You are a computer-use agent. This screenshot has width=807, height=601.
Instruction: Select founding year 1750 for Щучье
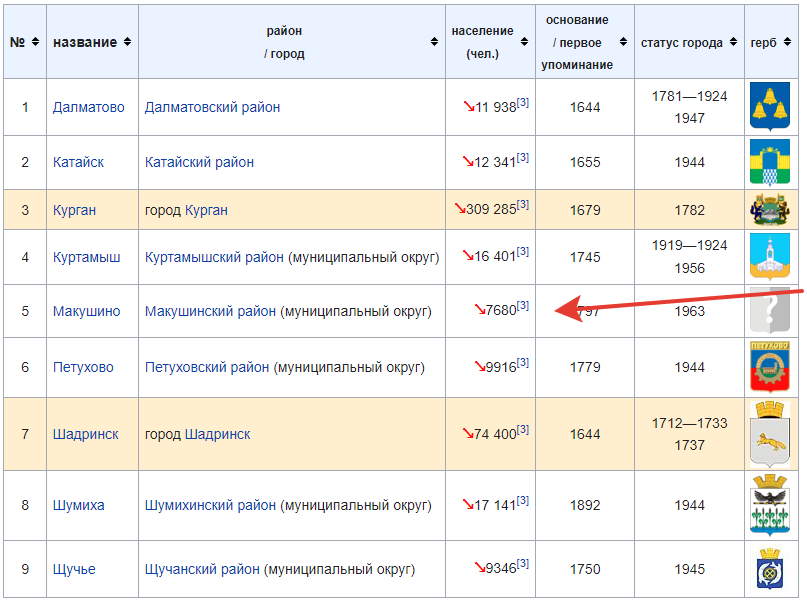coord(585,569)
